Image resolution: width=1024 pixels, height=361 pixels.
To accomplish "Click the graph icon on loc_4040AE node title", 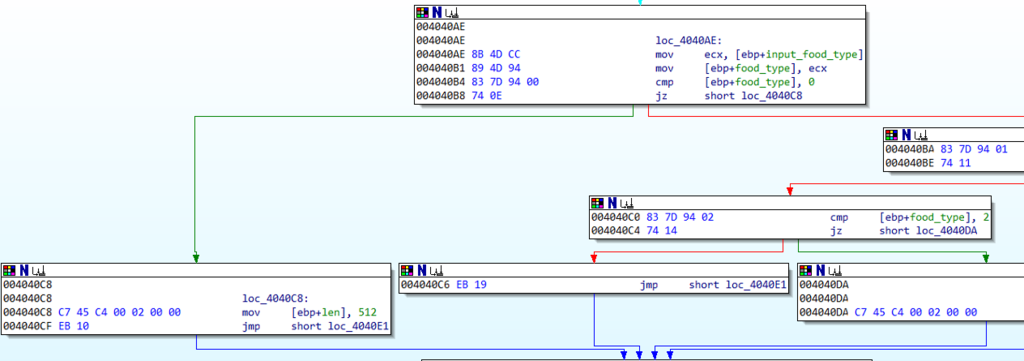I will pyautogui.click(x=451, y=12).
